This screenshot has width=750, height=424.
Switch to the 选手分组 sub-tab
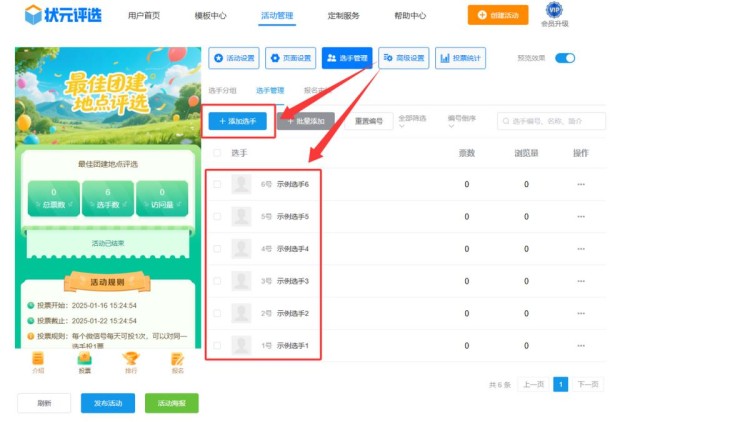(x=223, y=90)
